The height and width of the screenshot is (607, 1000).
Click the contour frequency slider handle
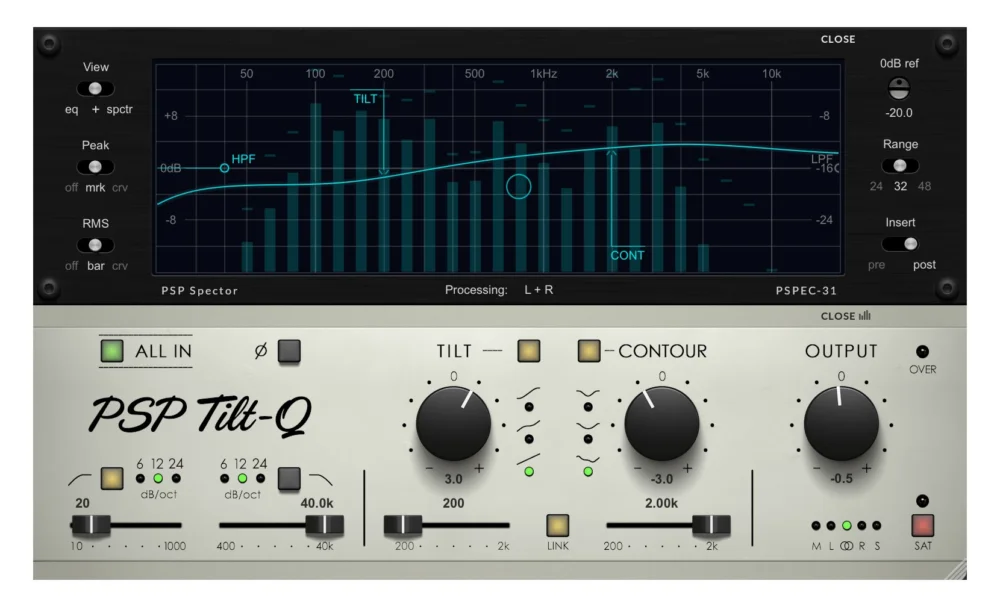711,525
